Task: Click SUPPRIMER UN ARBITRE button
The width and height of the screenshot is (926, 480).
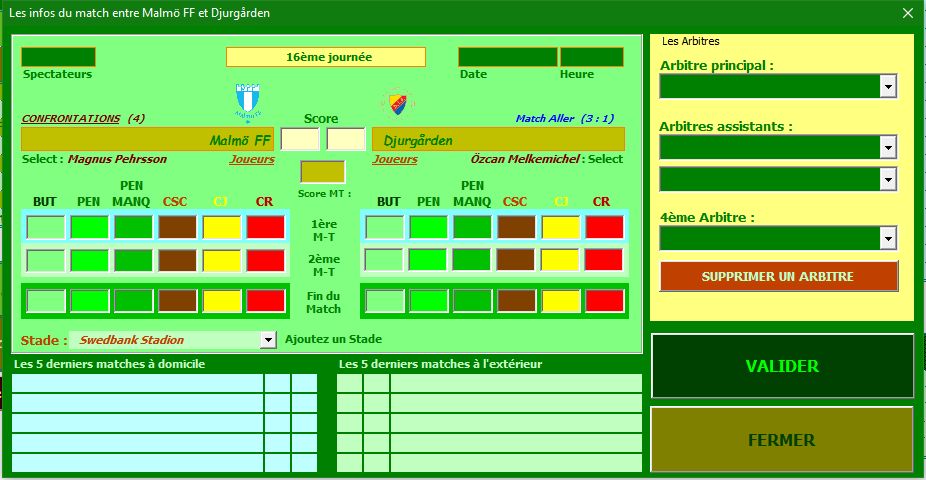Action: (778, 275)
